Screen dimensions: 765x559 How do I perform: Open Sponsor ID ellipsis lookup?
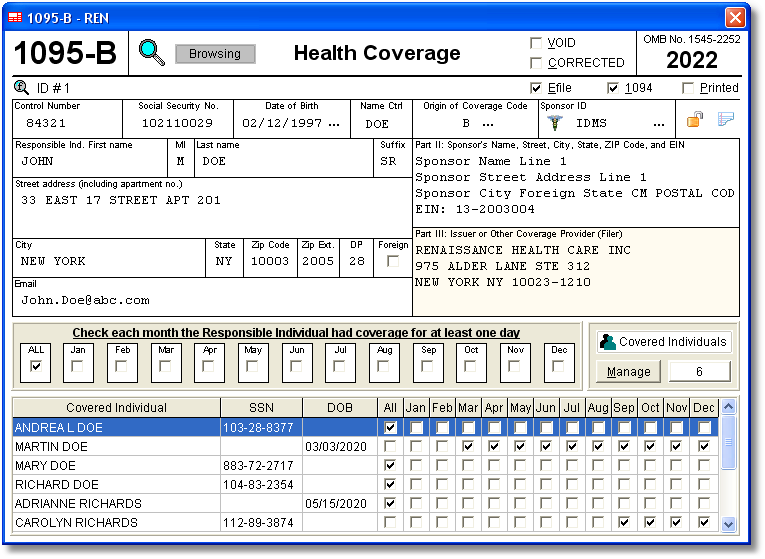pyautogui.click(x=658, y=124)
